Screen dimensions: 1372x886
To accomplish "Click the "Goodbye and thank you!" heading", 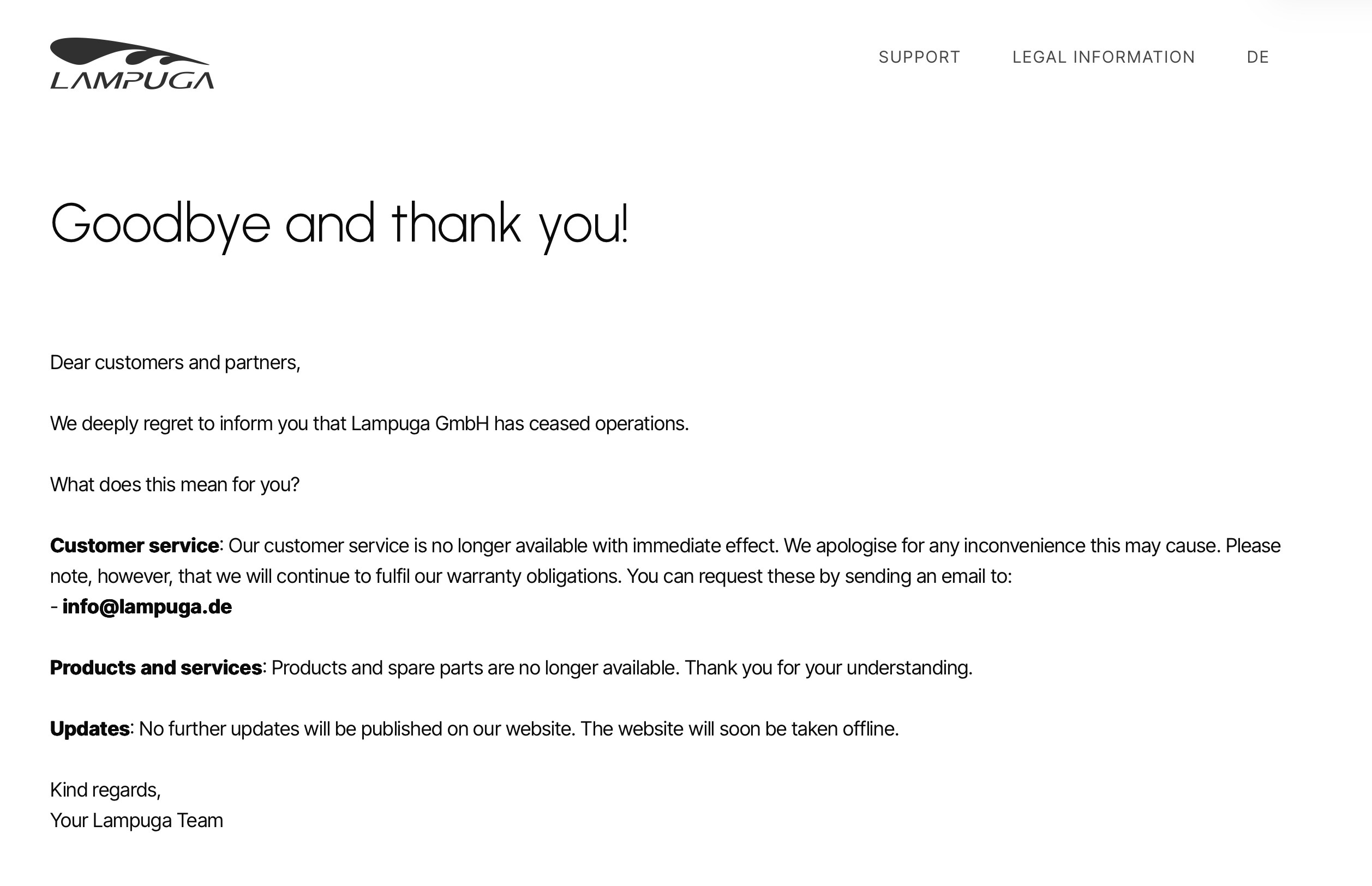I will tap(339, 225).
